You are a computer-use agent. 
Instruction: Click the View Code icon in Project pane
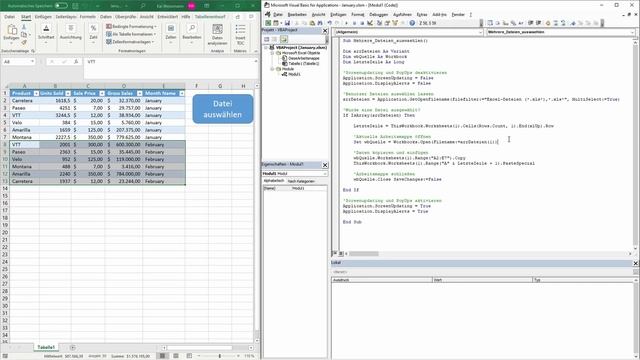tap(267, 39)
